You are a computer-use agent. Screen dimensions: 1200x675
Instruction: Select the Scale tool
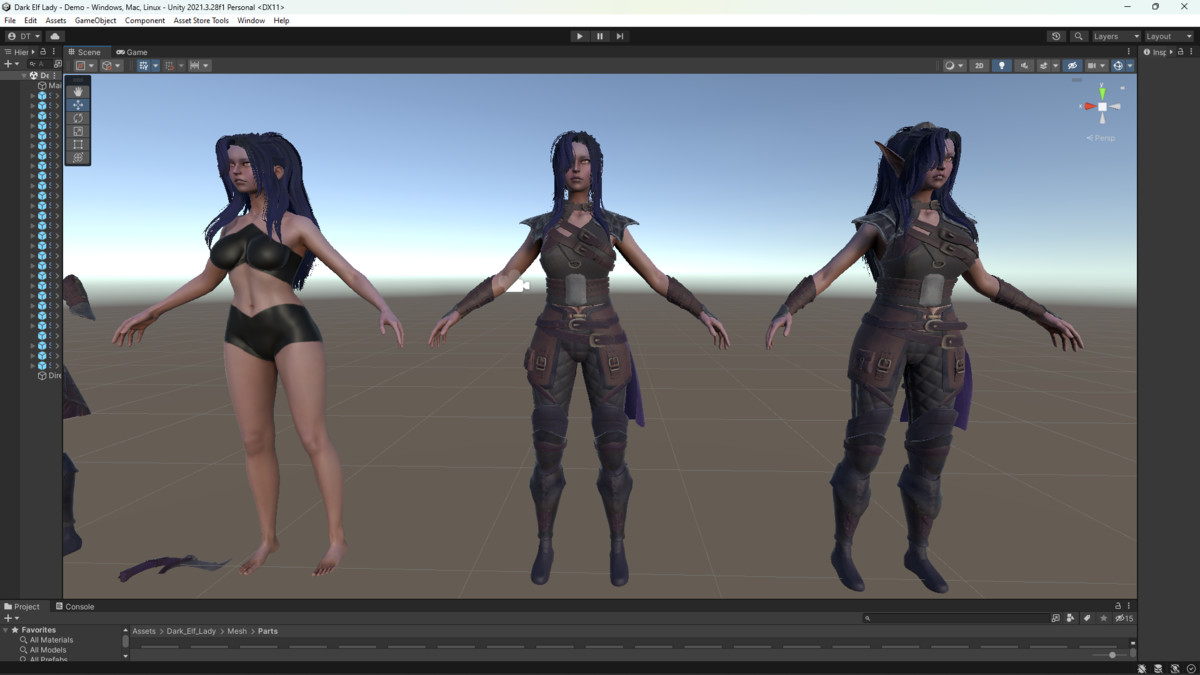[x=78, y=131]
